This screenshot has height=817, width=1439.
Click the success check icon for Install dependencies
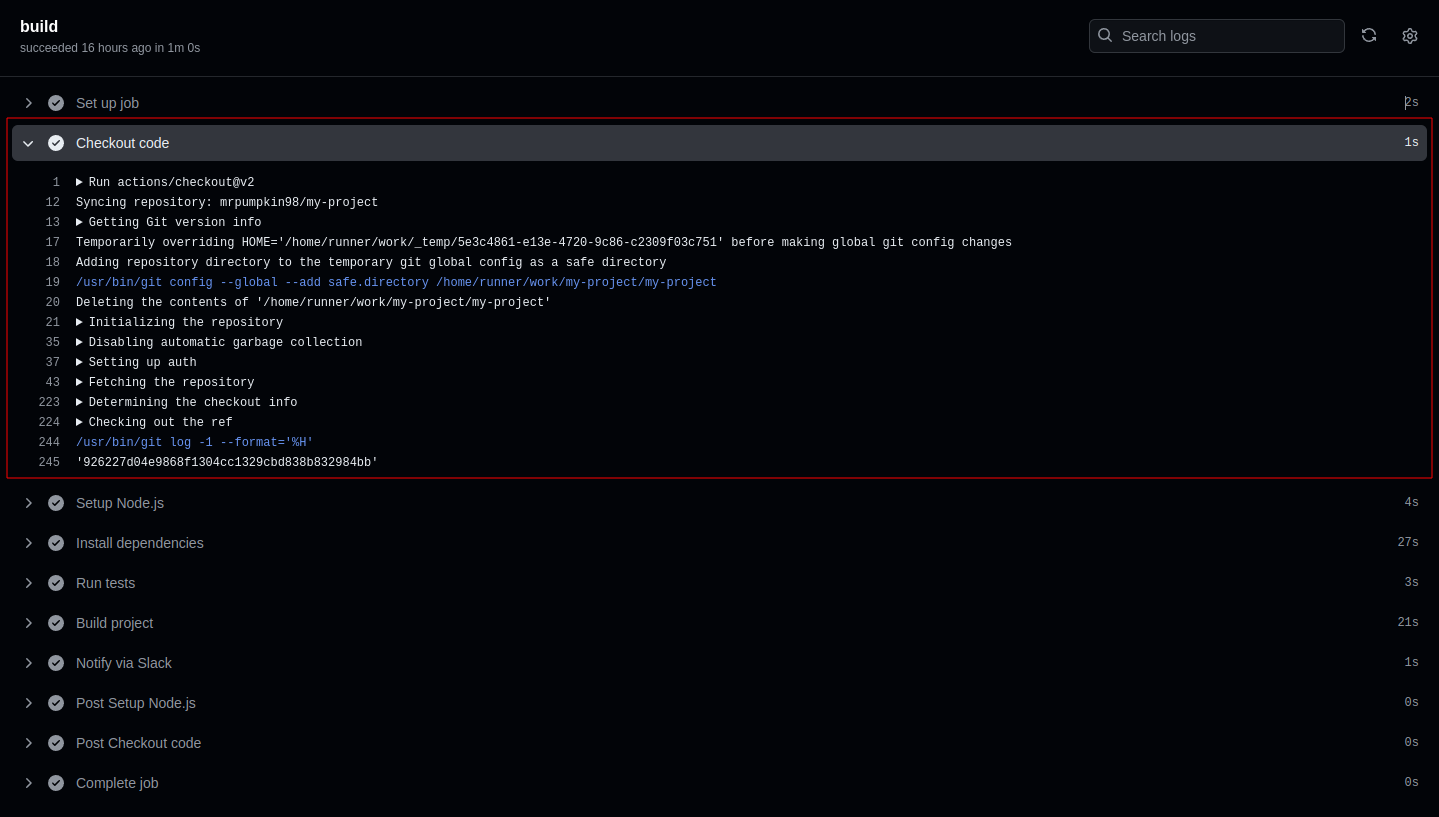coord(56,543)
